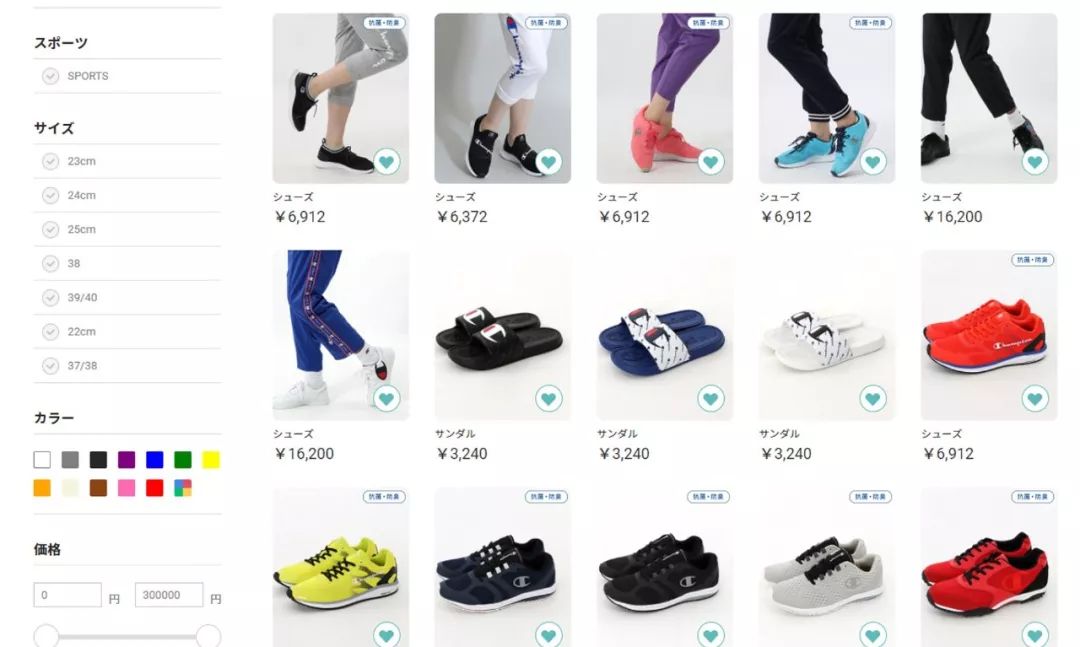Favorite the navy blue sandal

pyautogui.click(x=710, y=398)
